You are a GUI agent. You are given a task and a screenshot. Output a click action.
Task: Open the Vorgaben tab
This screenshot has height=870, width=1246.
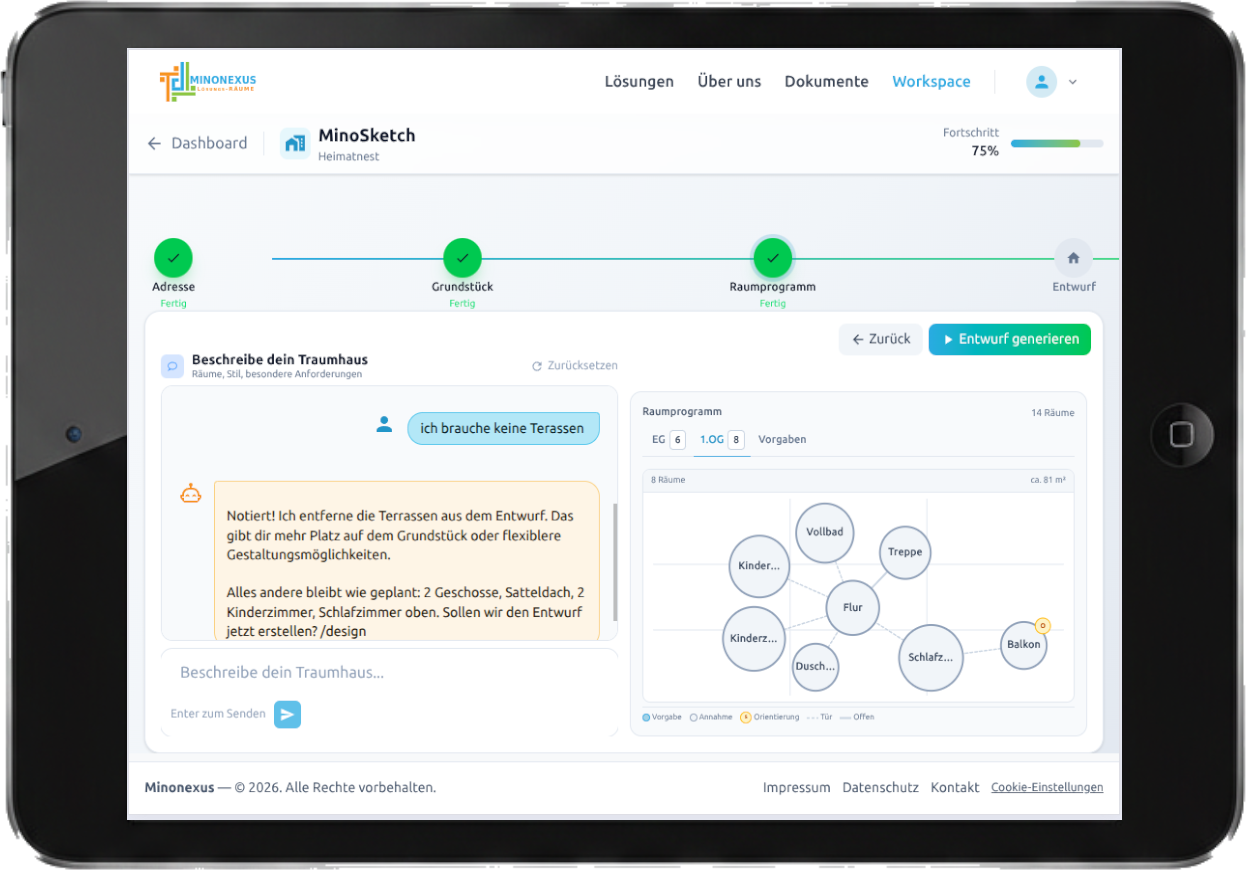782,440
